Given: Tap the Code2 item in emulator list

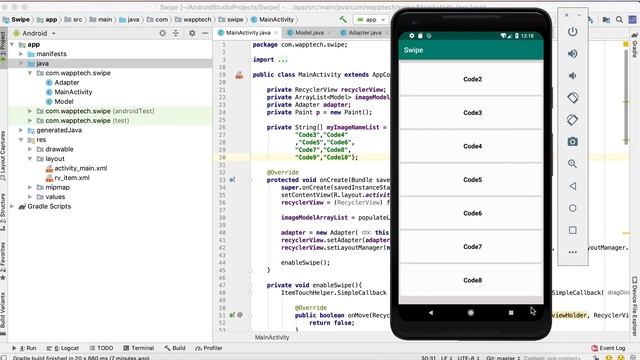Looking at the screenshot, I should [471, 79].
